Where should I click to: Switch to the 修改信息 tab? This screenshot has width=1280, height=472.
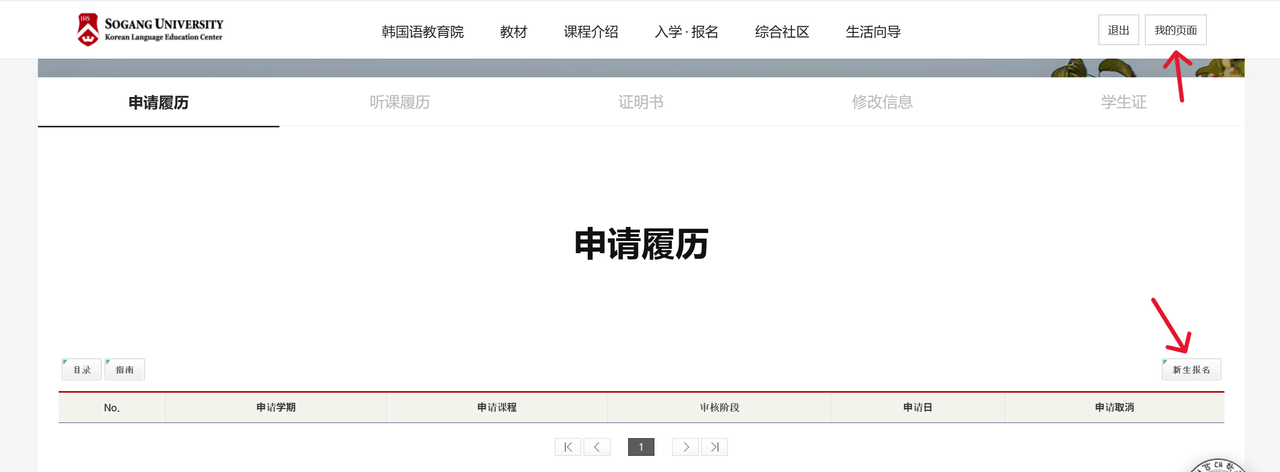tap(882, 102)
